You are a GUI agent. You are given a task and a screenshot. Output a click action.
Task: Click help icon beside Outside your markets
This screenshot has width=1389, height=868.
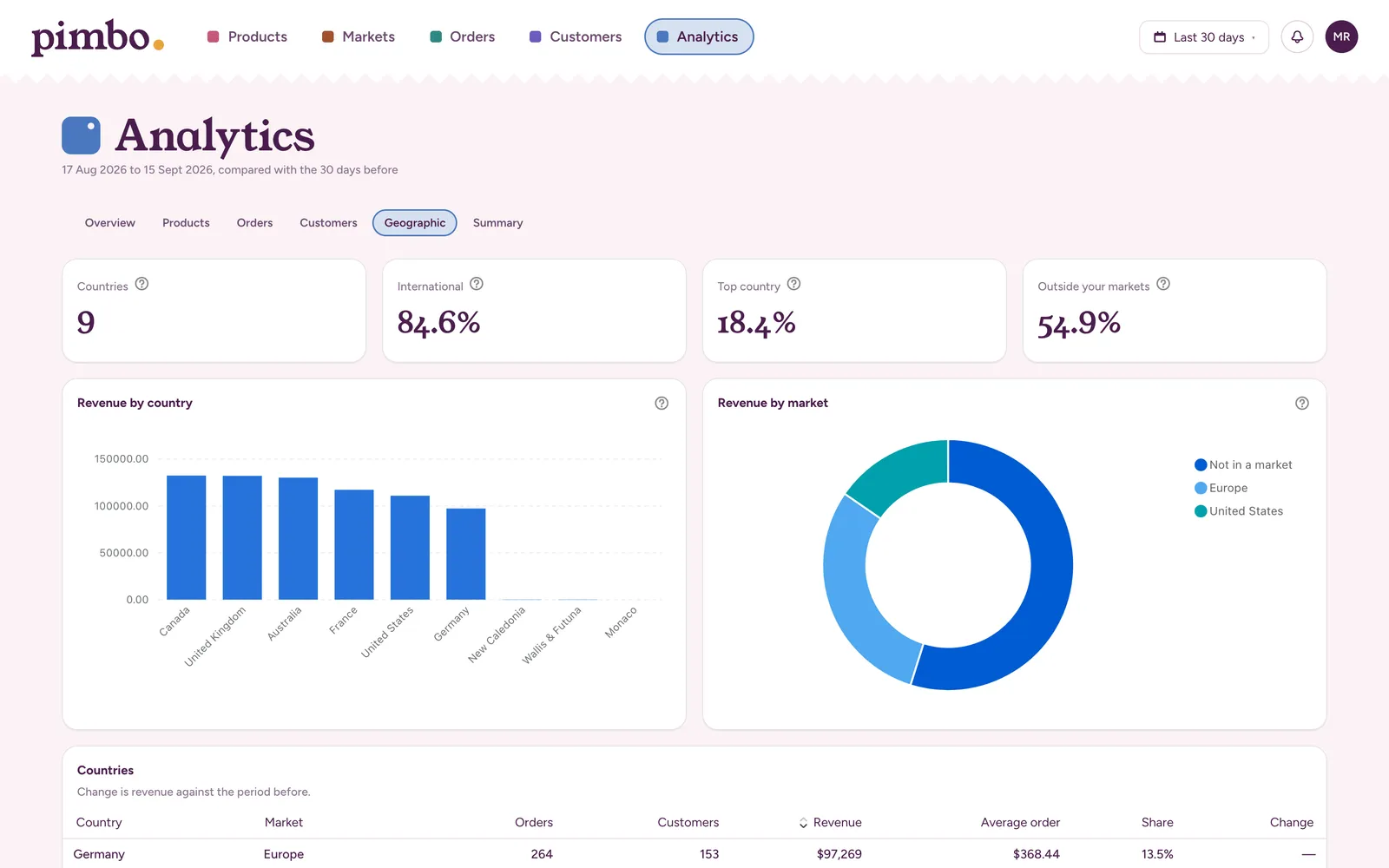click(x=1163, y=284)
